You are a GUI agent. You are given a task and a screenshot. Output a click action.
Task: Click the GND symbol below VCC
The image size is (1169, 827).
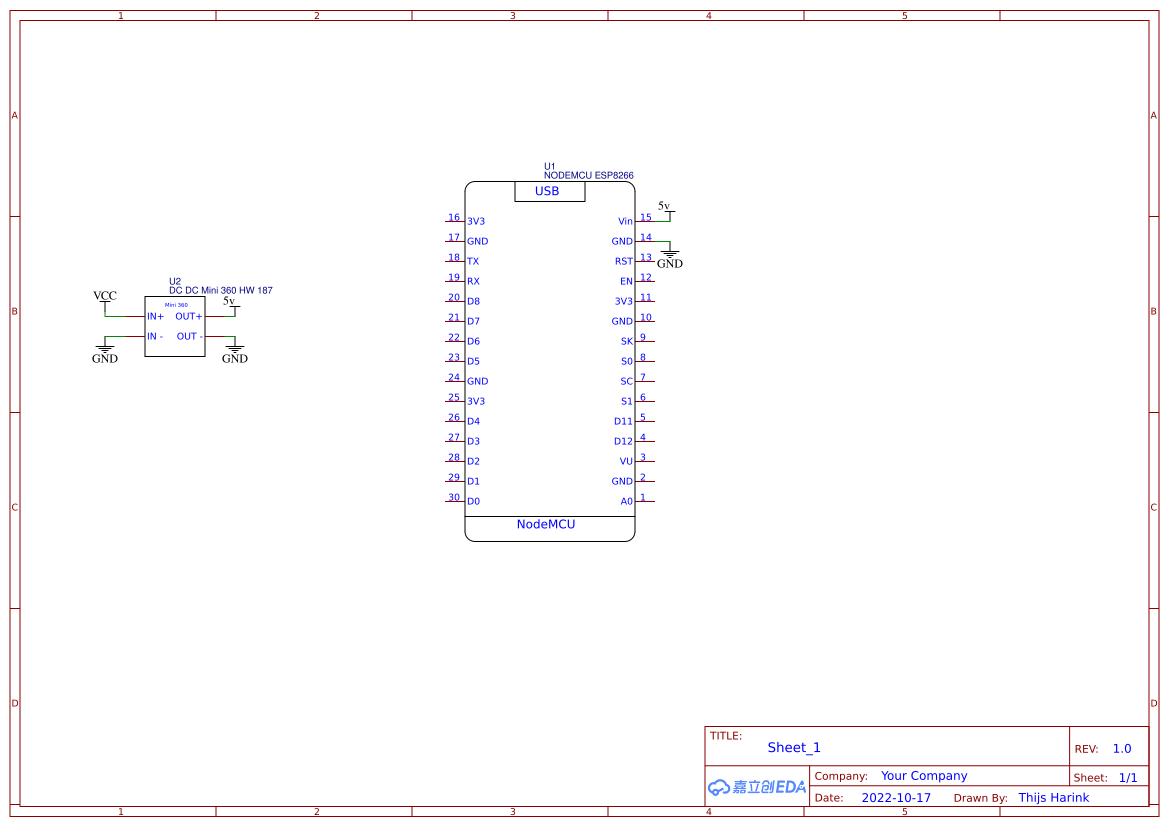click(105, 348)
